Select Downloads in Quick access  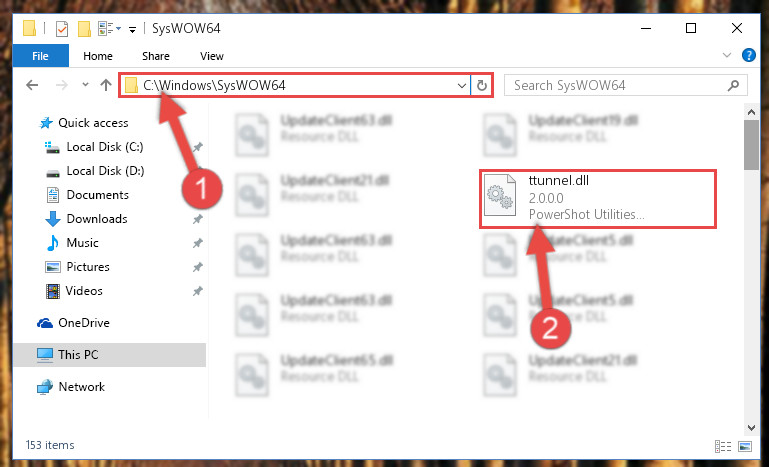97,219
